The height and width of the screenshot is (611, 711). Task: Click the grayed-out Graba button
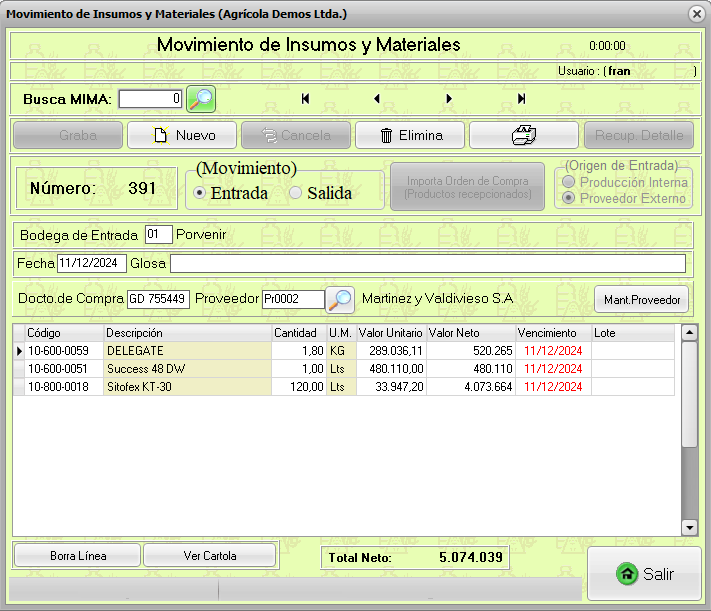[68, 135]
